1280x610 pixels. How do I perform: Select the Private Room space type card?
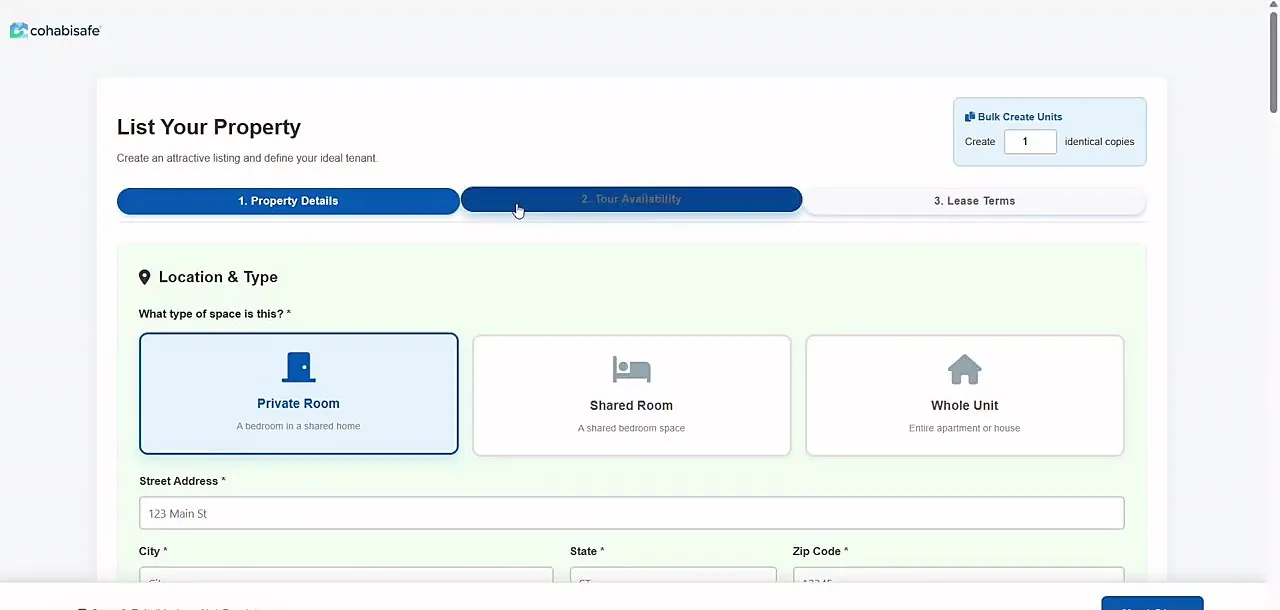coord(299,394)
